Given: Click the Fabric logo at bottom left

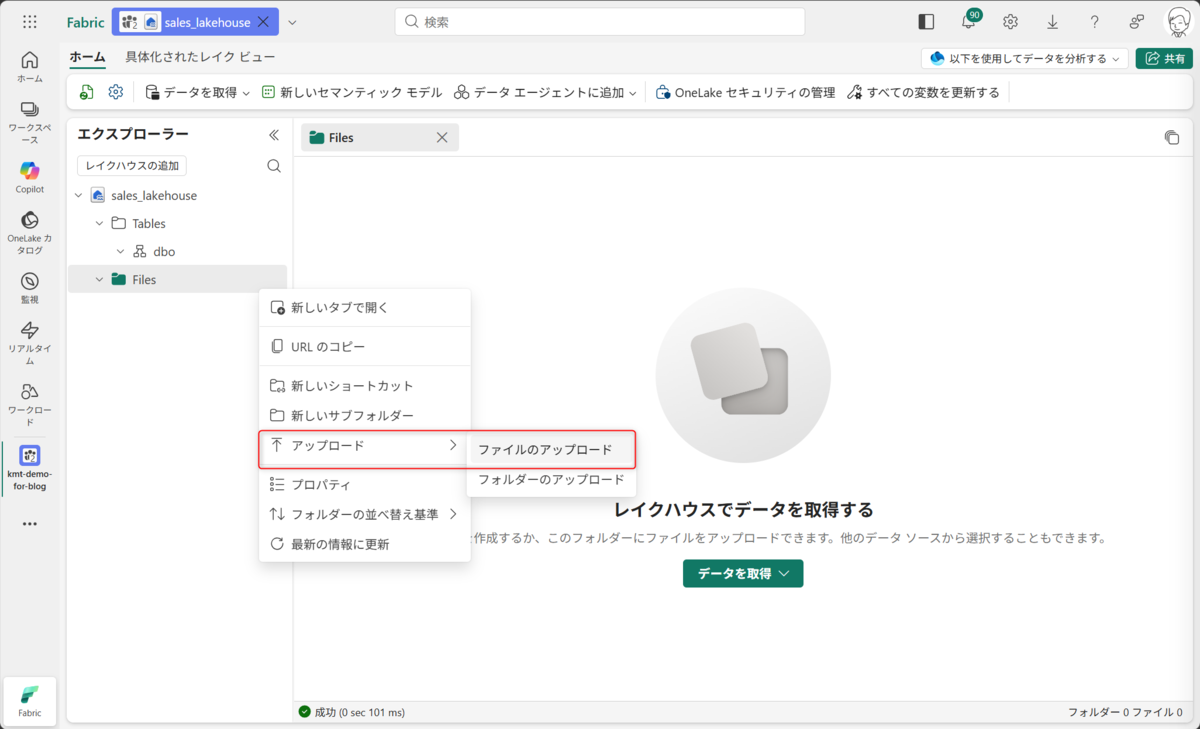Looking at the screenshot, I should click(x=30, y=701).
